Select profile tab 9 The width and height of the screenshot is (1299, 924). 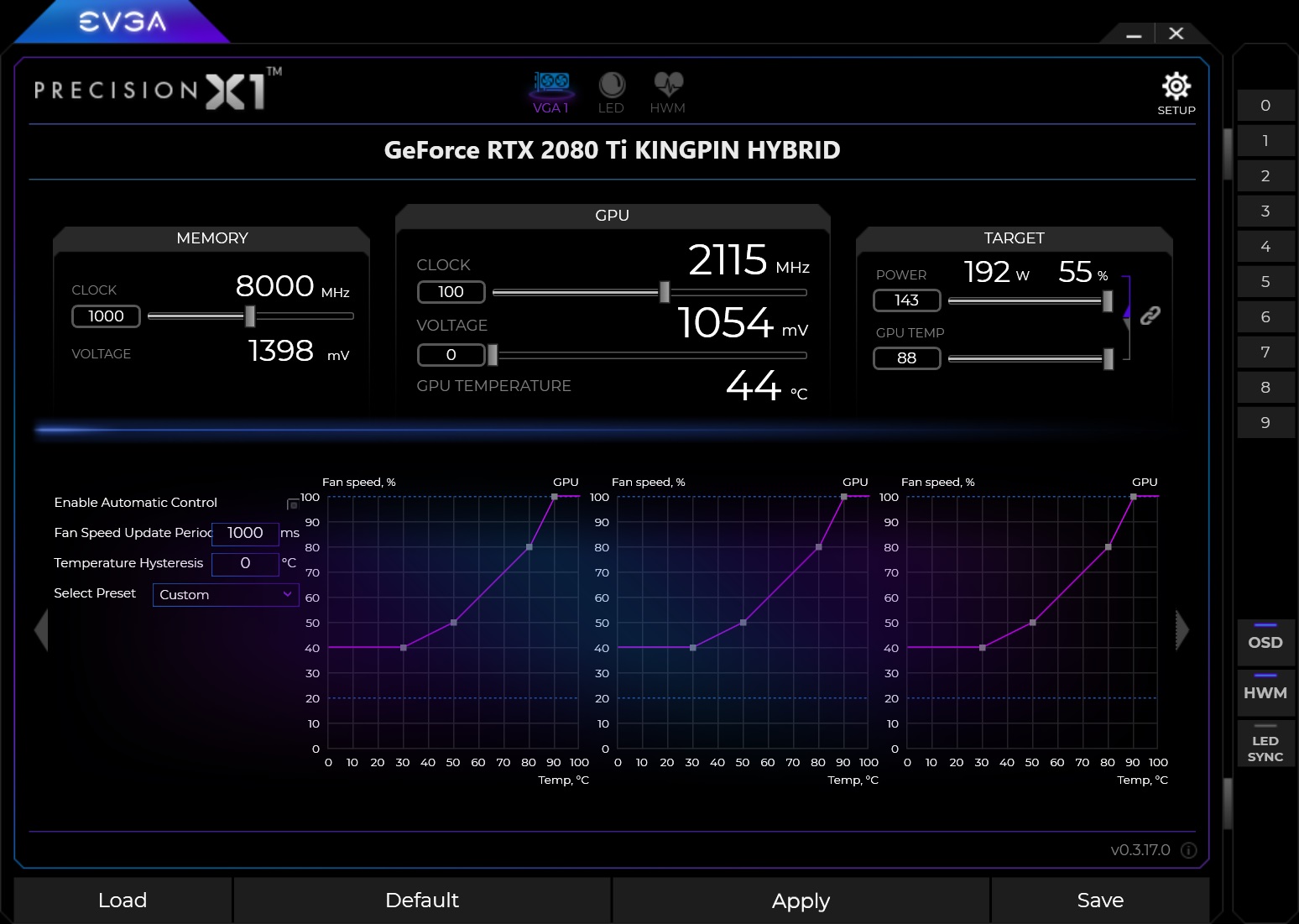tap(1265, 422)
